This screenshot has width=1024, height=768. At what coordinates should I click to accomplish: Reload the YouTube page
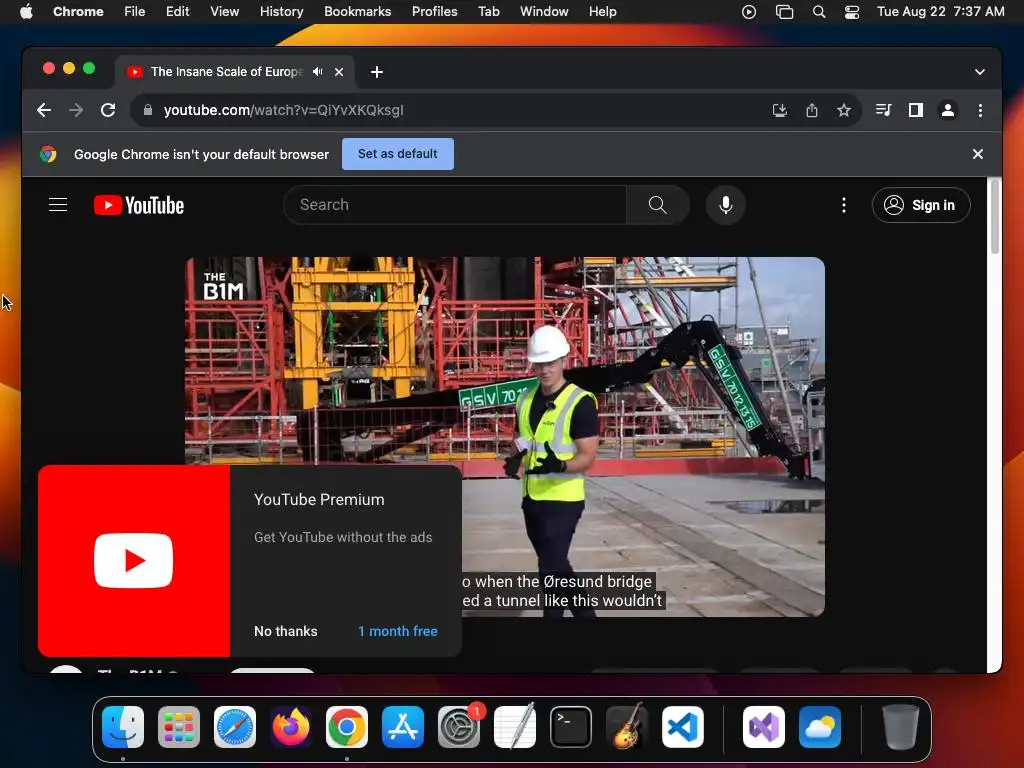pyautogui.click(x=108, y=110)
